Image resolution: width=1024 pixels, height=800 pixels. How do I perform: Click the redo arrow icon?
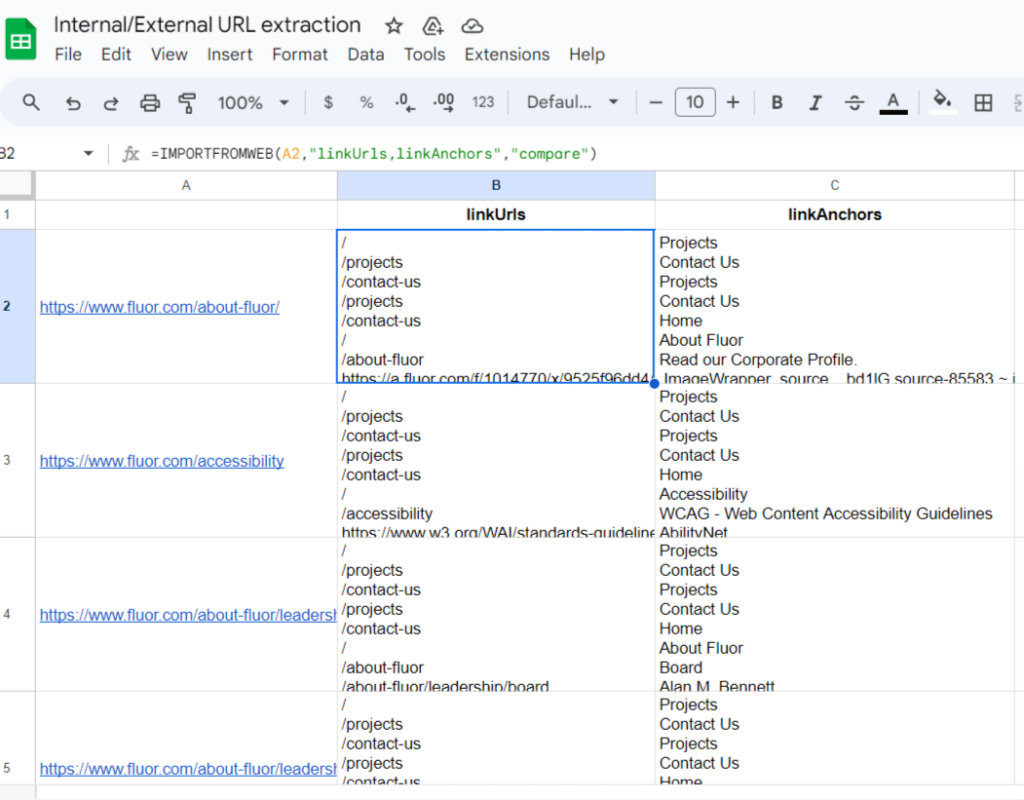pyautogui.click(x=111, y=102)
